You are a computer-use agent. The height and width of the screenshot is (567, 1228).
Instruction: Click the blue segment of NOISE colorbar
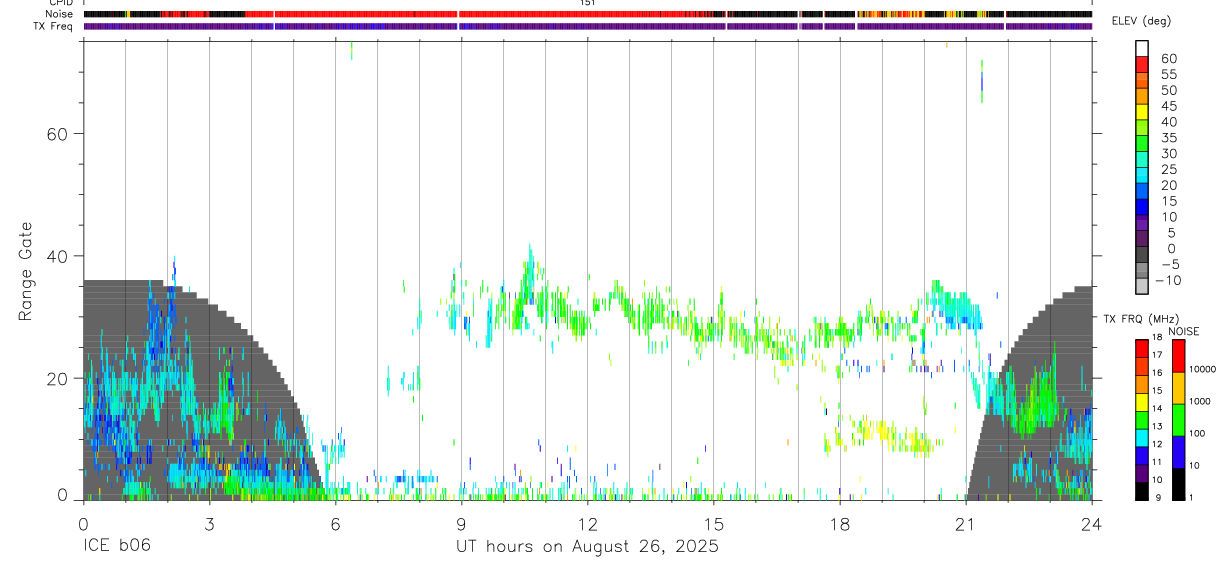coord(1179,452)
